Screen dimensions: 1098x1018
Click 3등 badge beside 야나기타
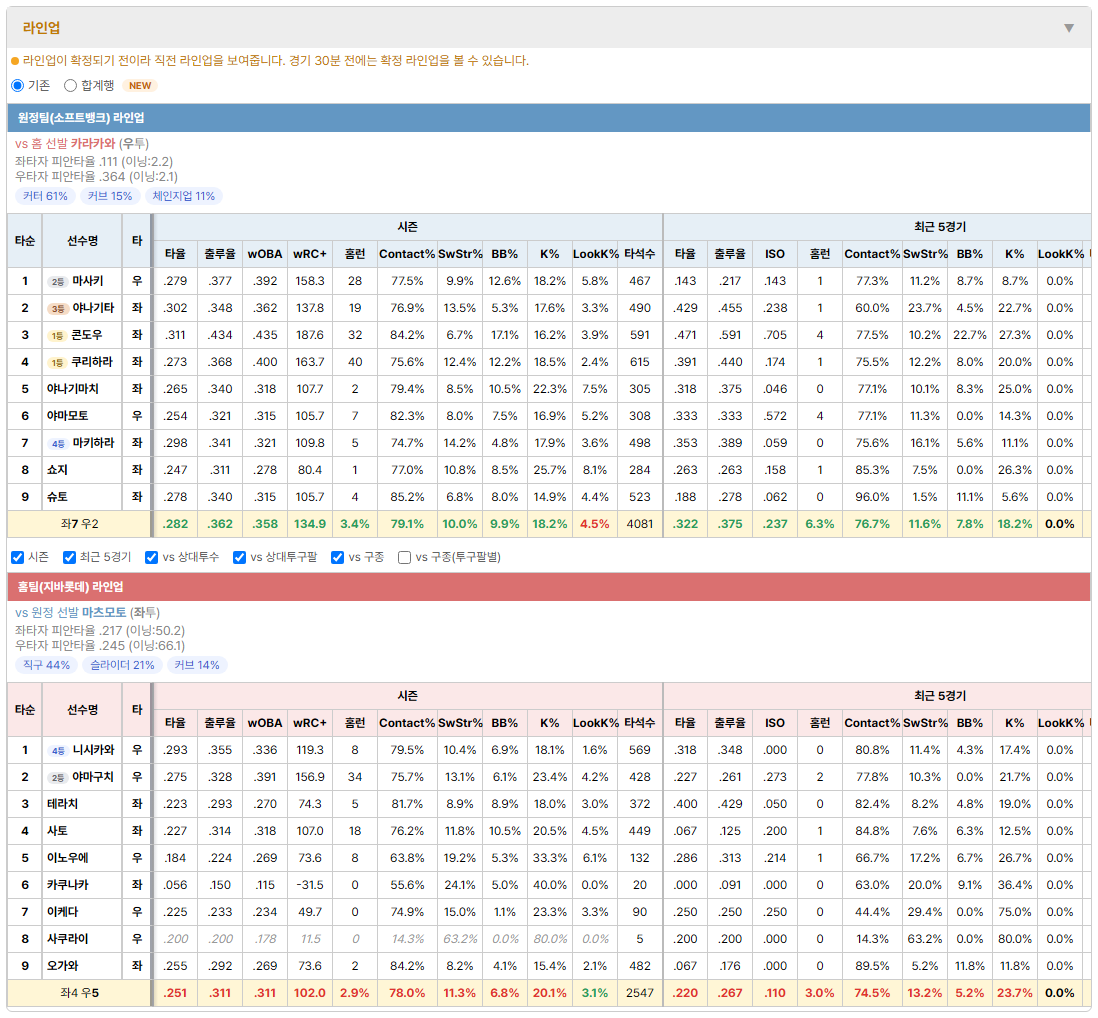point(57,308)
